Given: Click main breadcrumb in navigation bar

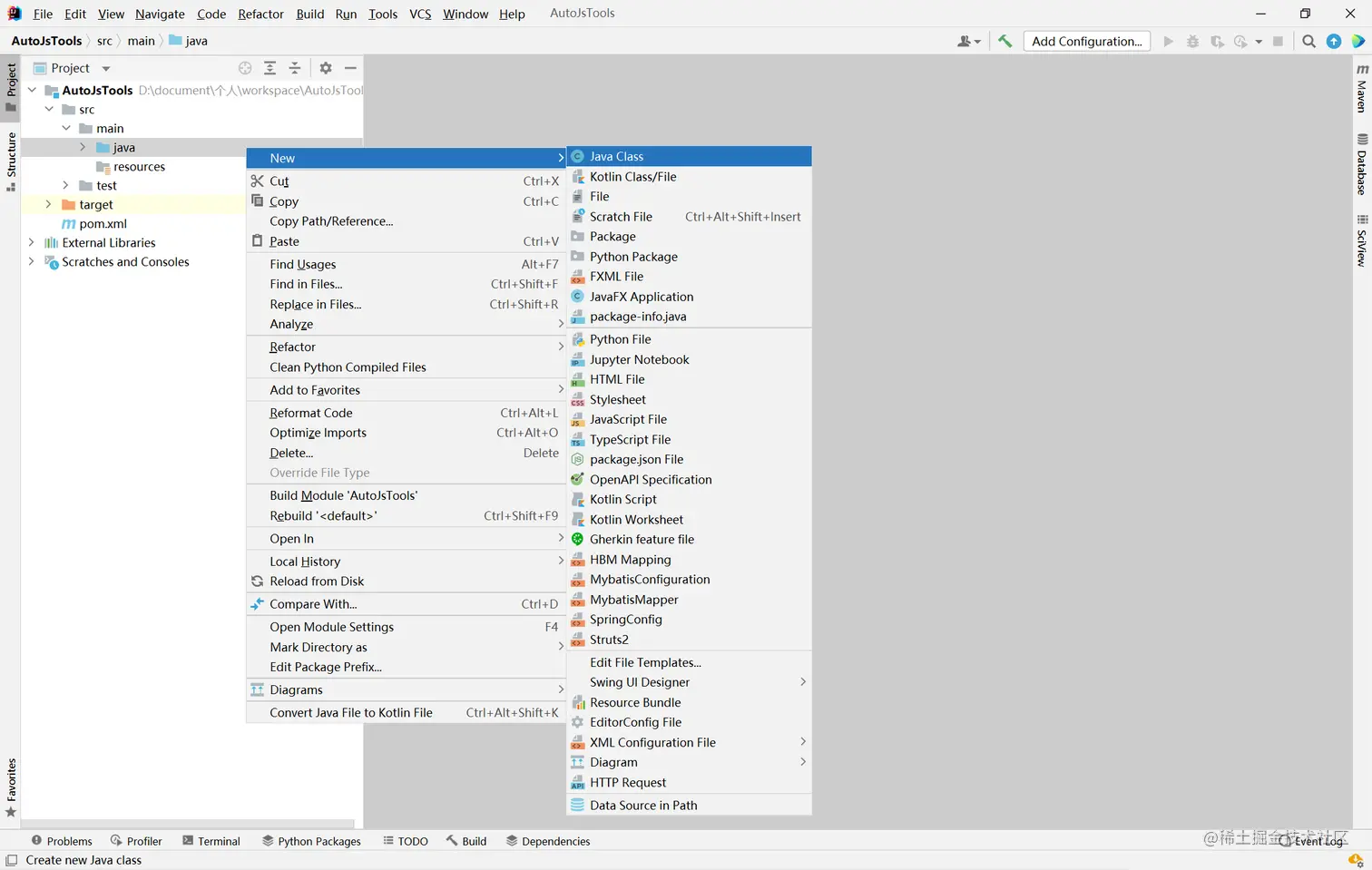Looking at the screenshot, I should [x=141, y=41].
